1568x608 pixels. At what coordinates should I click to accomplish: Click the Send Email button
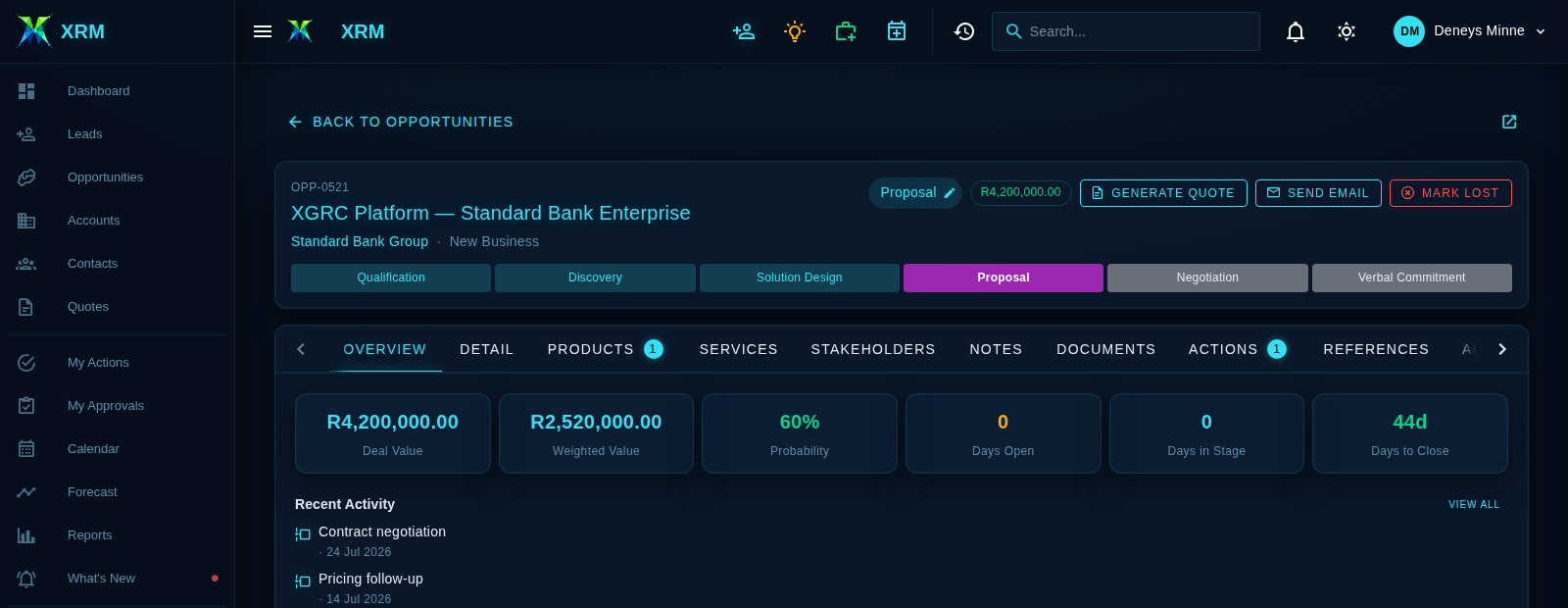1318,193
